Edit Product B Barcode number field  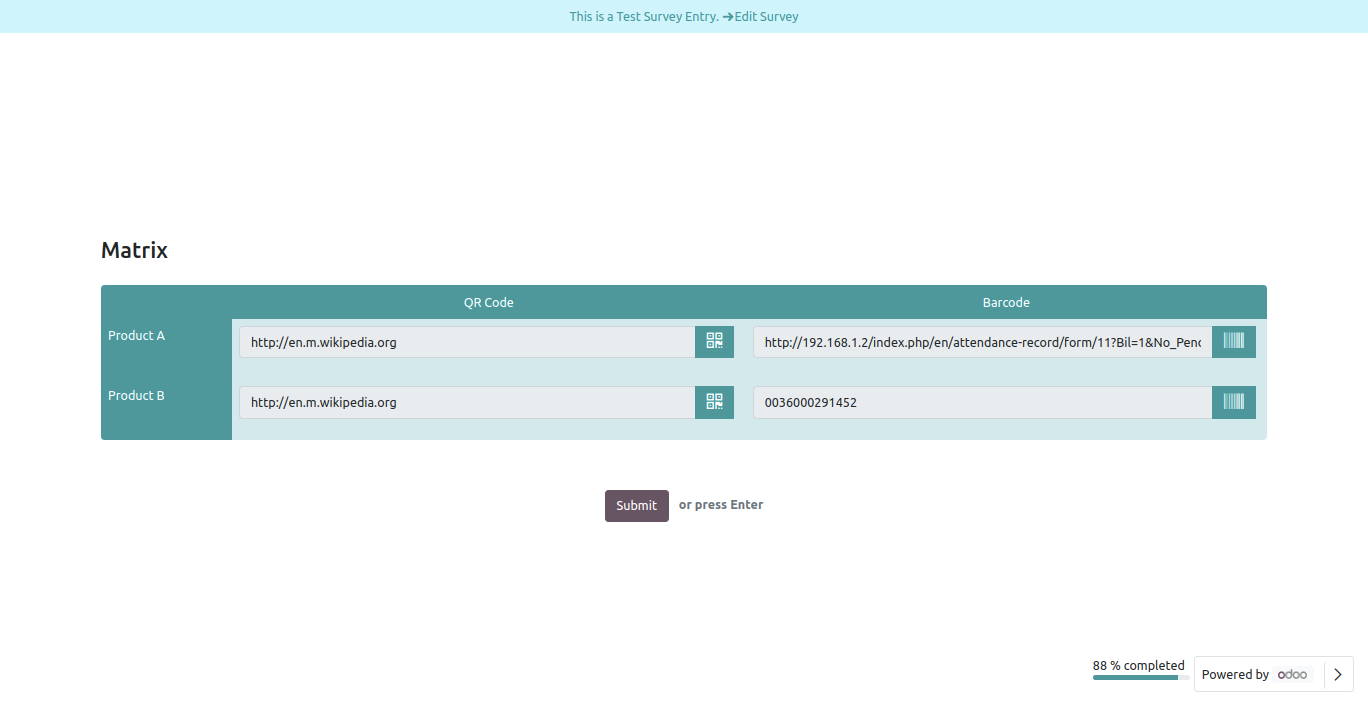click(982, 402)
